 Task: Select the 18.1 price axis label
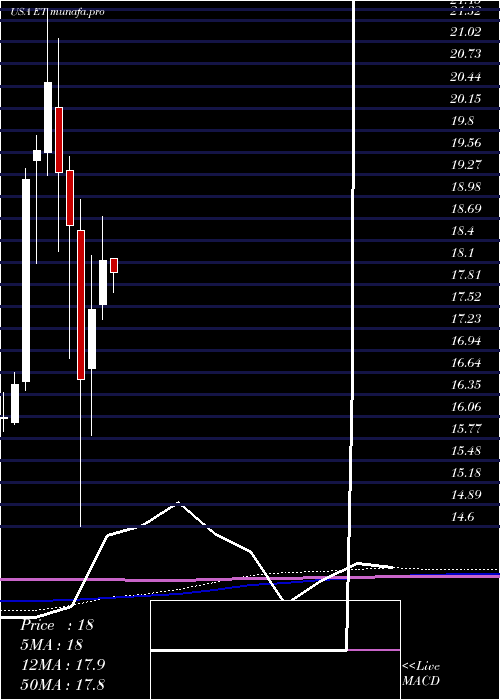pyautogui.click(x=463, y=252)
